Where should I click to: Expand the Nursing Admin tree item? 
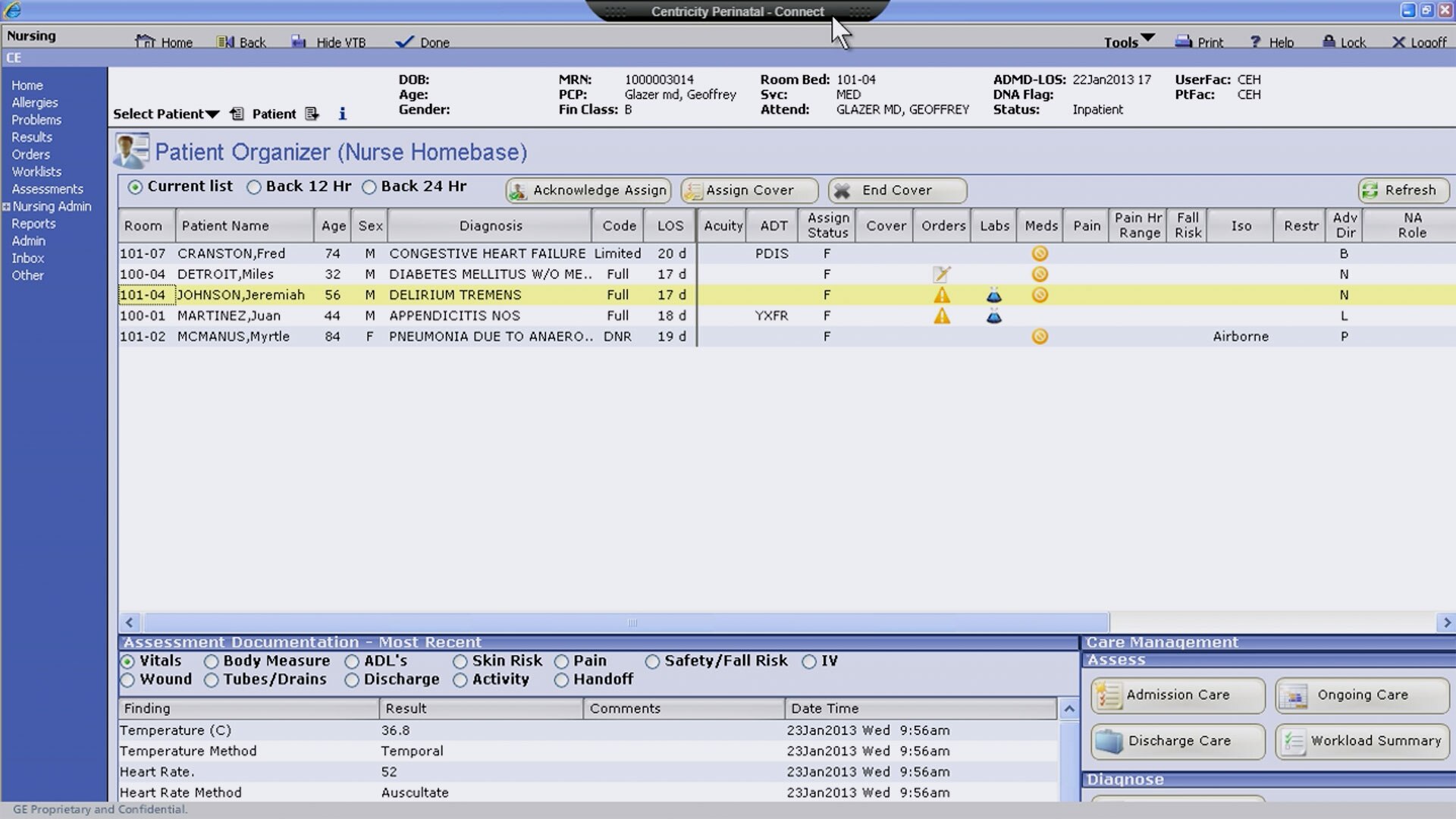pyautogui.click(x=8, y=206)
